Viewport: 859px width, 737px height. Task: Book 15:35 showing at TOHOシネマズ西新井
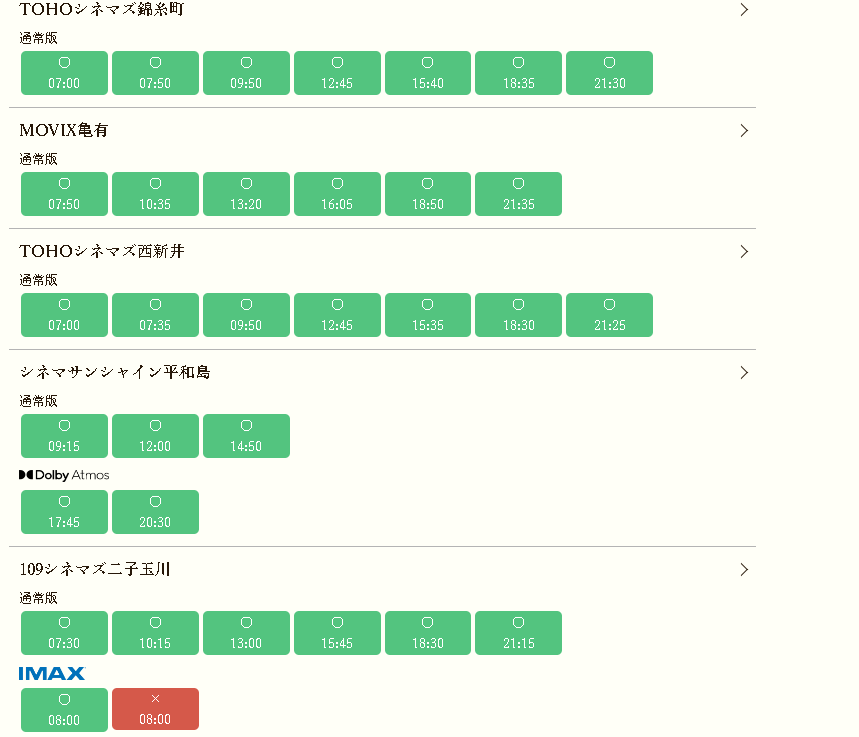[428, 315]
